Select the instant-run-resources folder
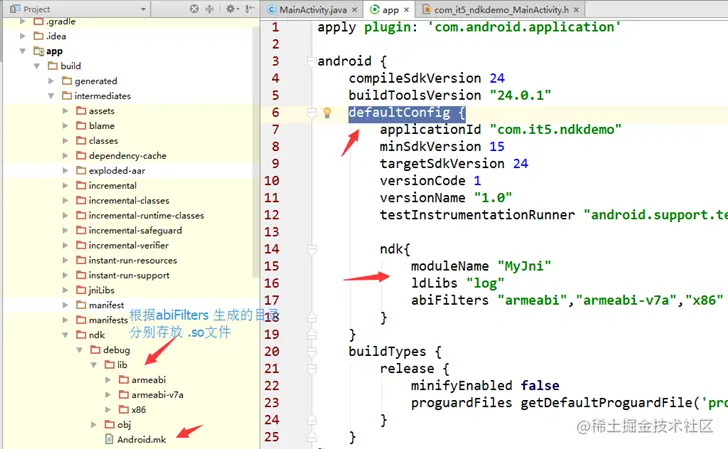This screenshot has width=728, height=449. click(x=127, y=260)
